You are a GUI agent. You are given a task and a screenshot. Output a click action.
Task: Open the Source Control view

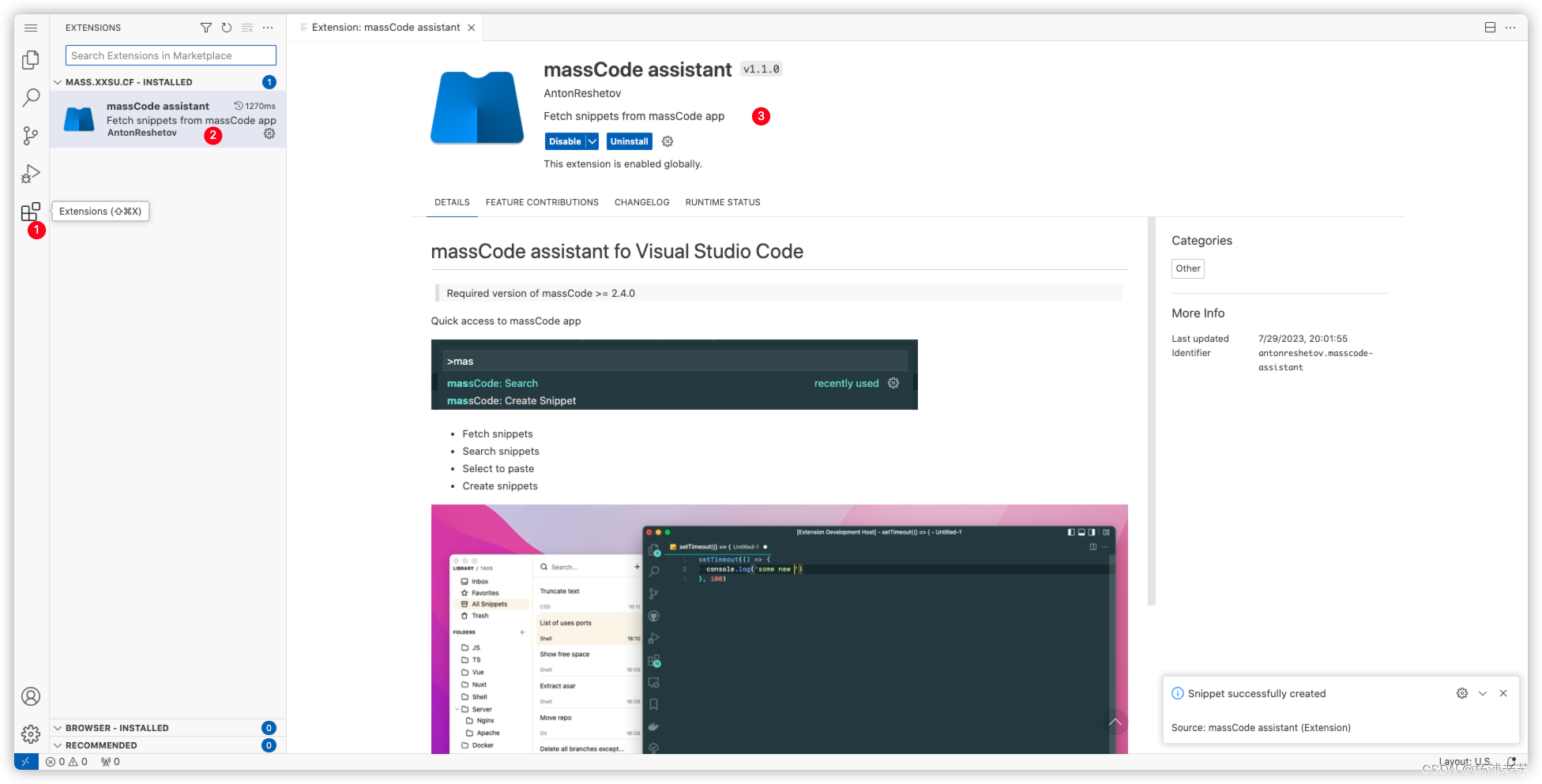point(31,136)
